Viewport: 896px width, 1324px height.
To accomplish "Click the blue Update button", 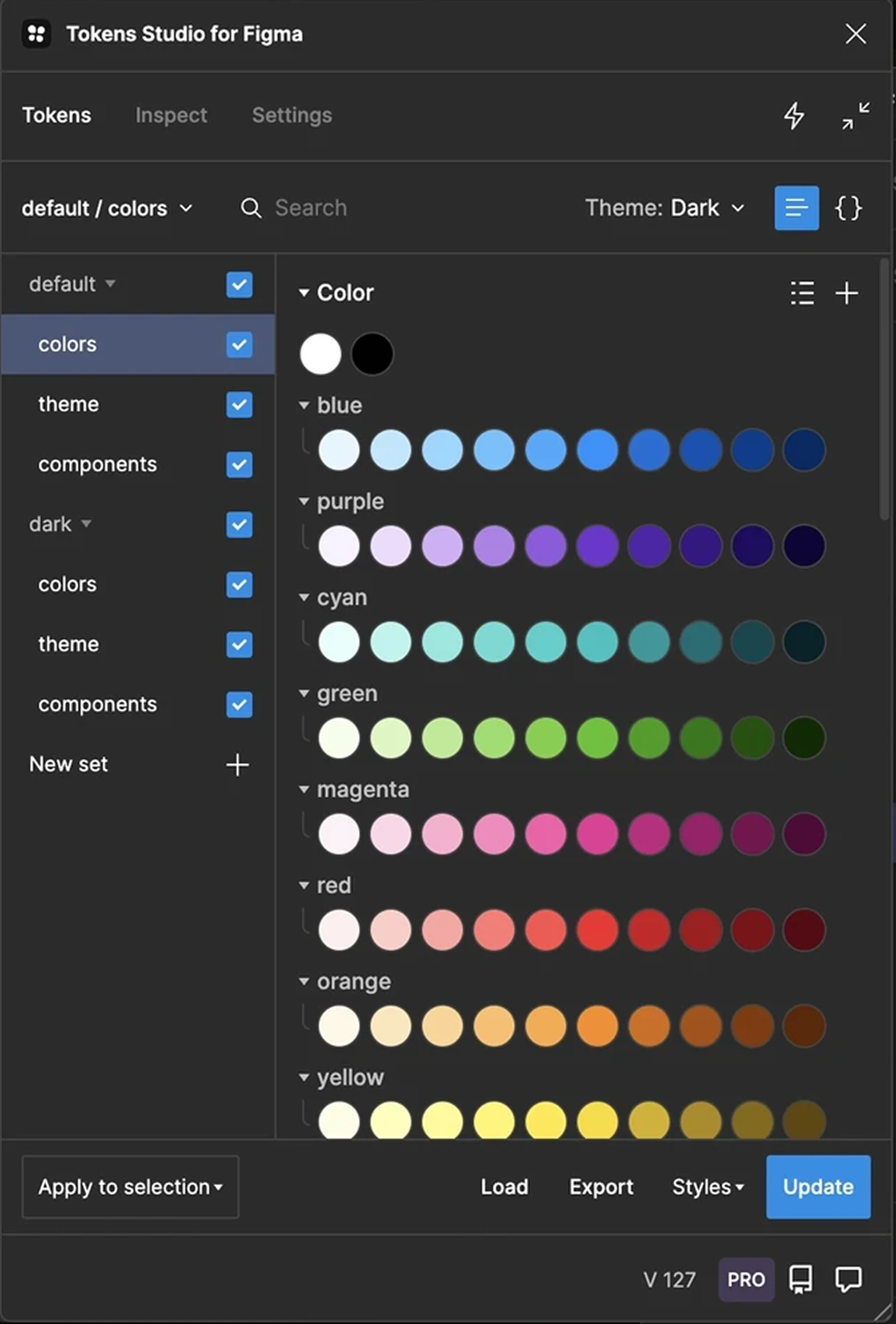I will point(818,1186).
